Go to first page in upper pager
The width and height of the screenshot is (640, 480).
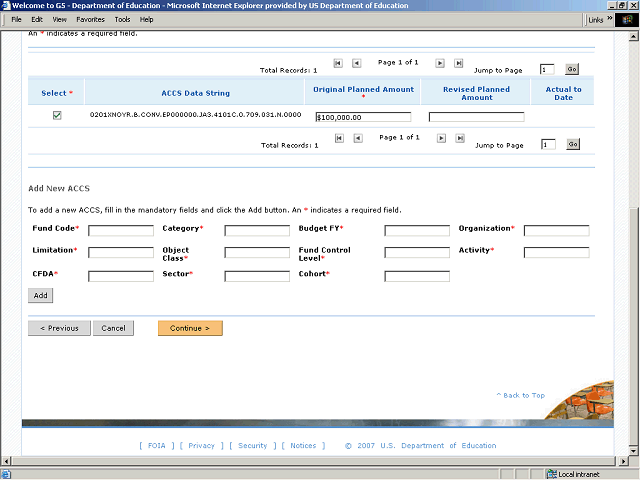(x=338, y=63)
